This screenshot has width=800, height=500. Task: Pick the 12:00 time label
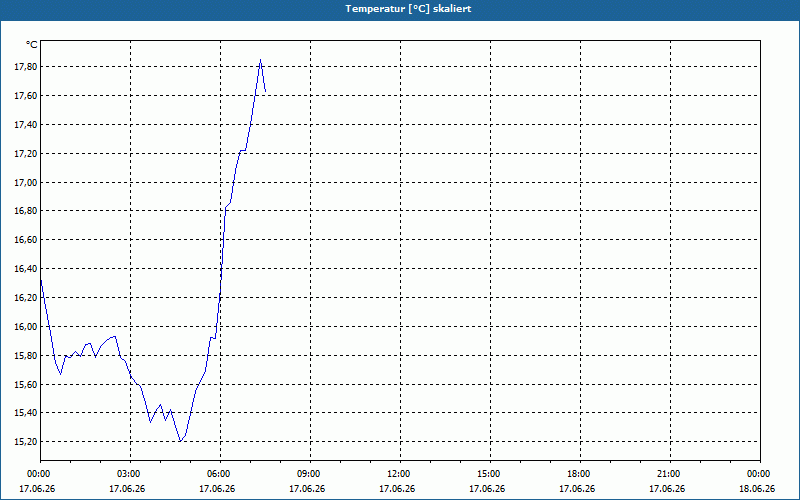pos(400,474)
